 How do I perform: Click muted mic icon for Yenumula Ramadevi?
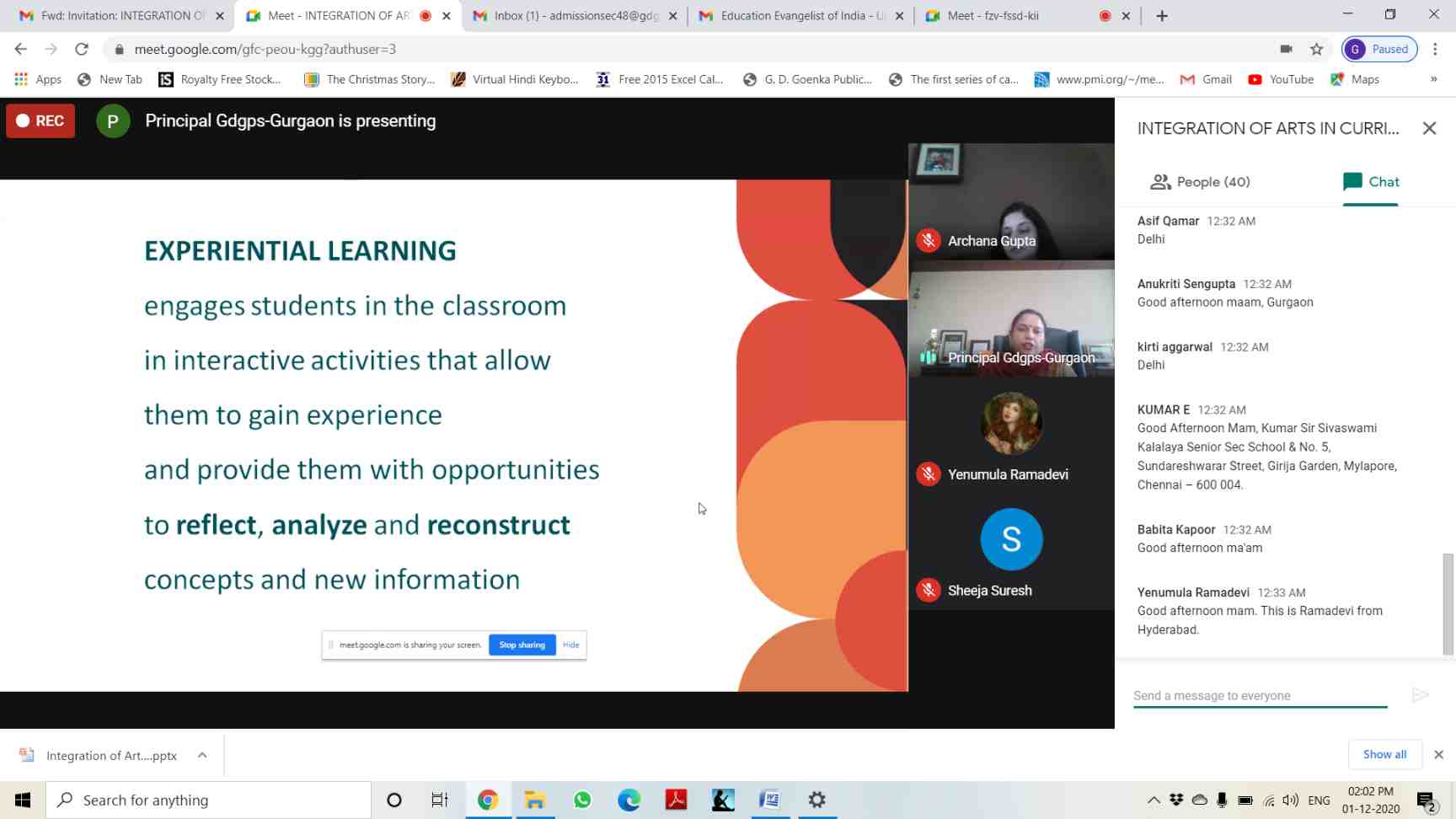pos(929,474)
